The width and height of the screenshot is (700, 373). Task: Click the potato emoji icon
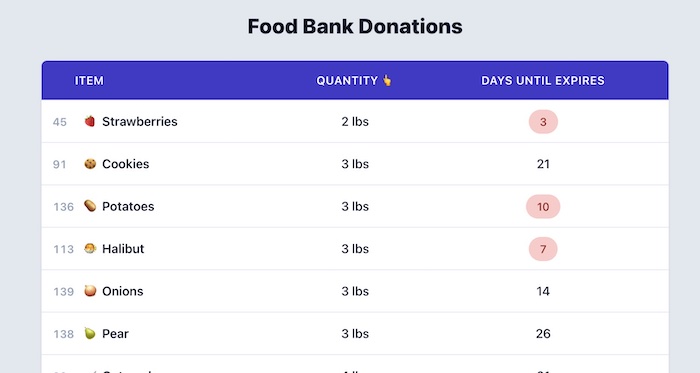click(90, 206)
